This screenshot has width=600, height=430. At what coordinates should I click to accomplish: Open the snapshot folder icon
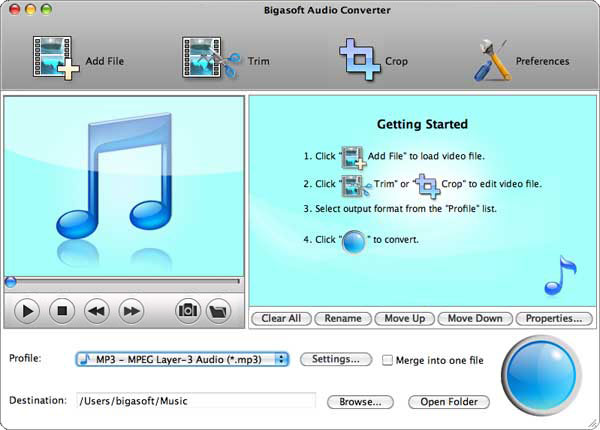[x=218, y=311]
